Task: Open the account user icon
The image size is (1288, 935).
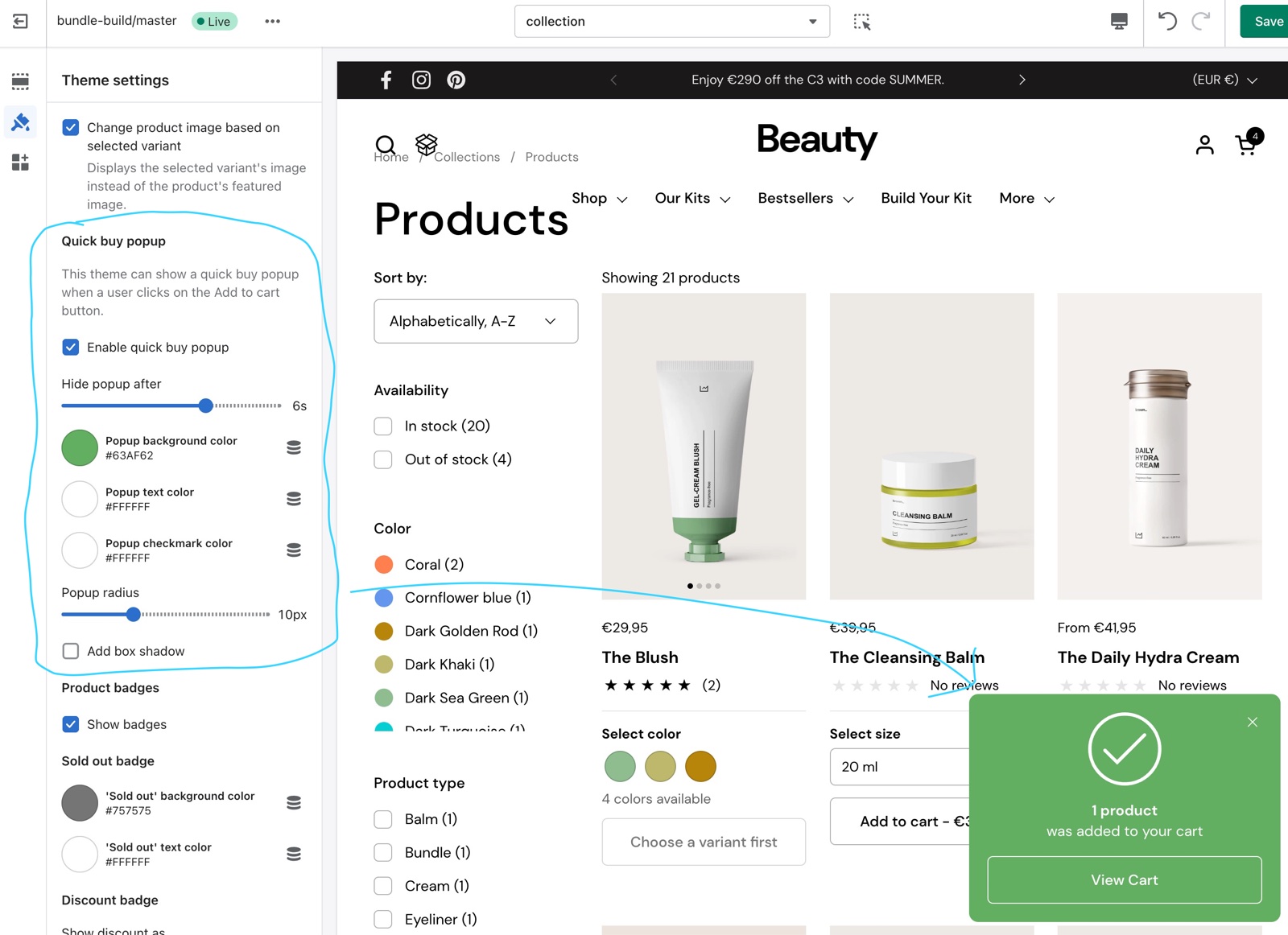Action: (1204, 145)
